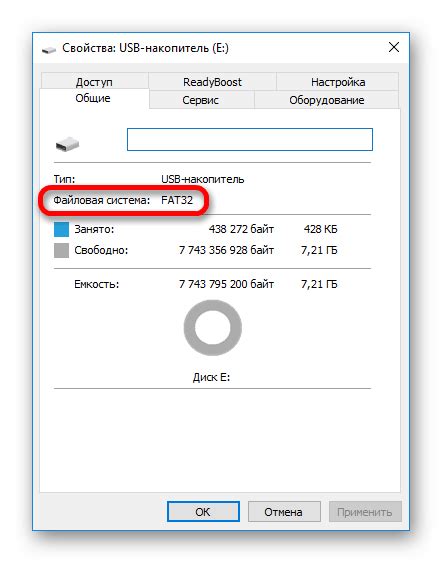Confirm with the OK button

click(203, 512)
